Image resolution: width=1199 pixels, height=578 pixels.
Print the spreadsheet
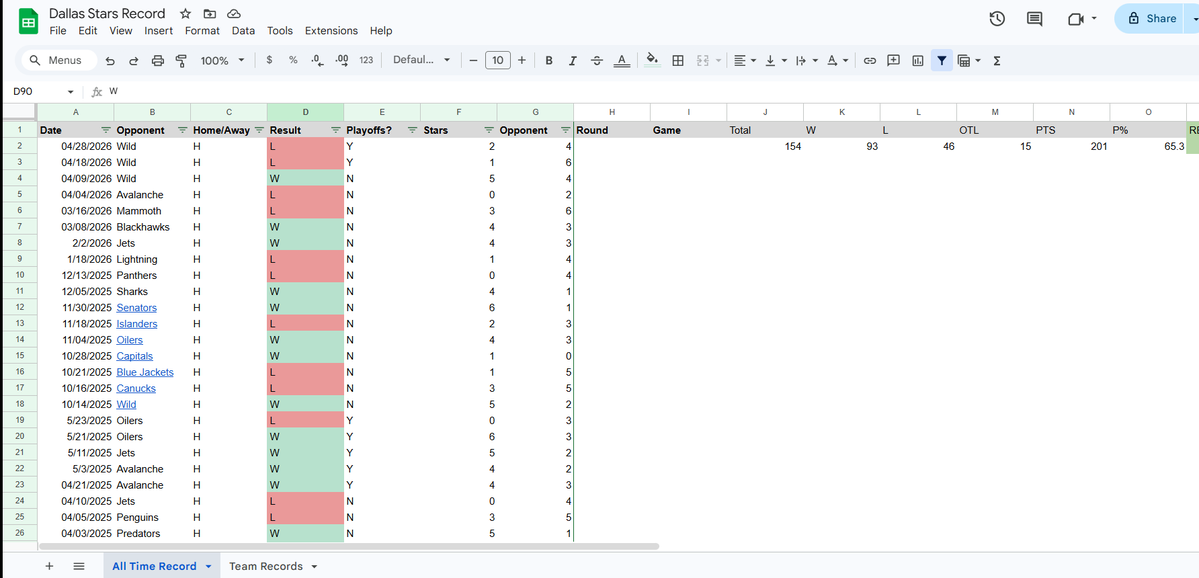158,60
